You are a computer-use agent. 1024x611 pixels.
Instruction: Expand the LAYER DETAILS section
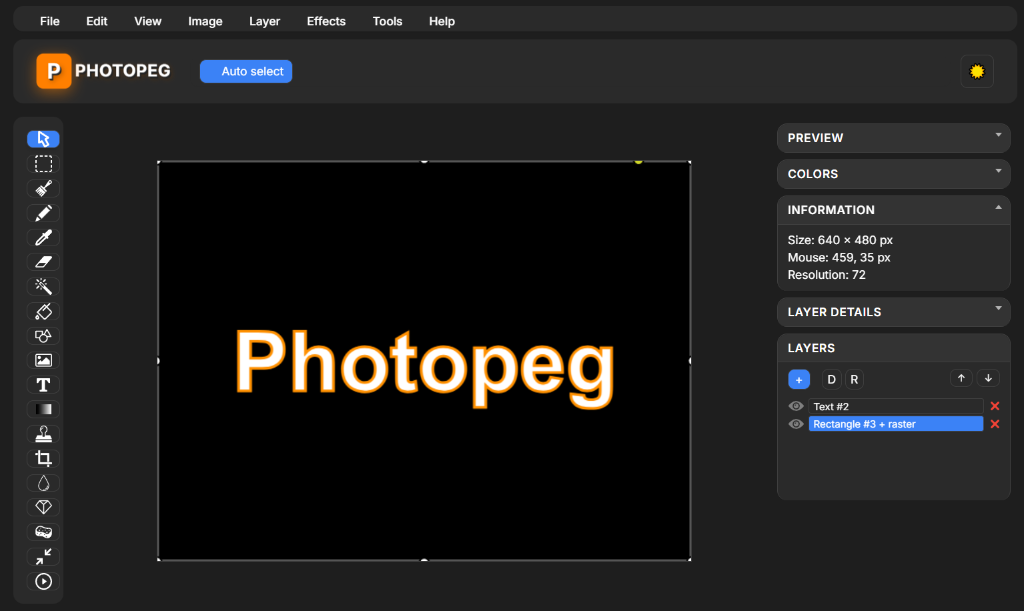[893, 312]
